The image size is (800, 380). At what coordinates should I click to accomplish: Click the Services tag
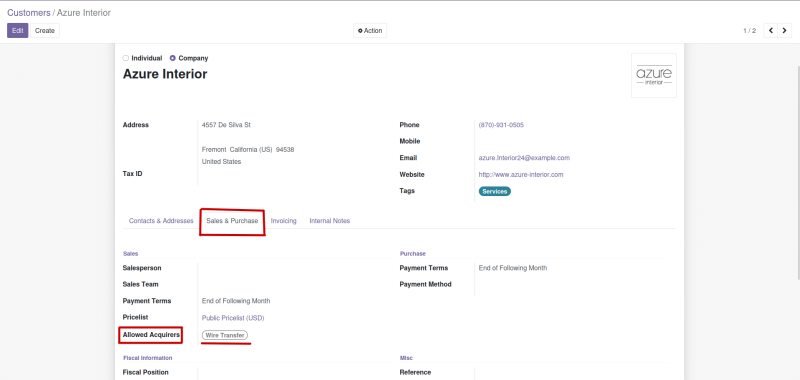pos(494,191)
